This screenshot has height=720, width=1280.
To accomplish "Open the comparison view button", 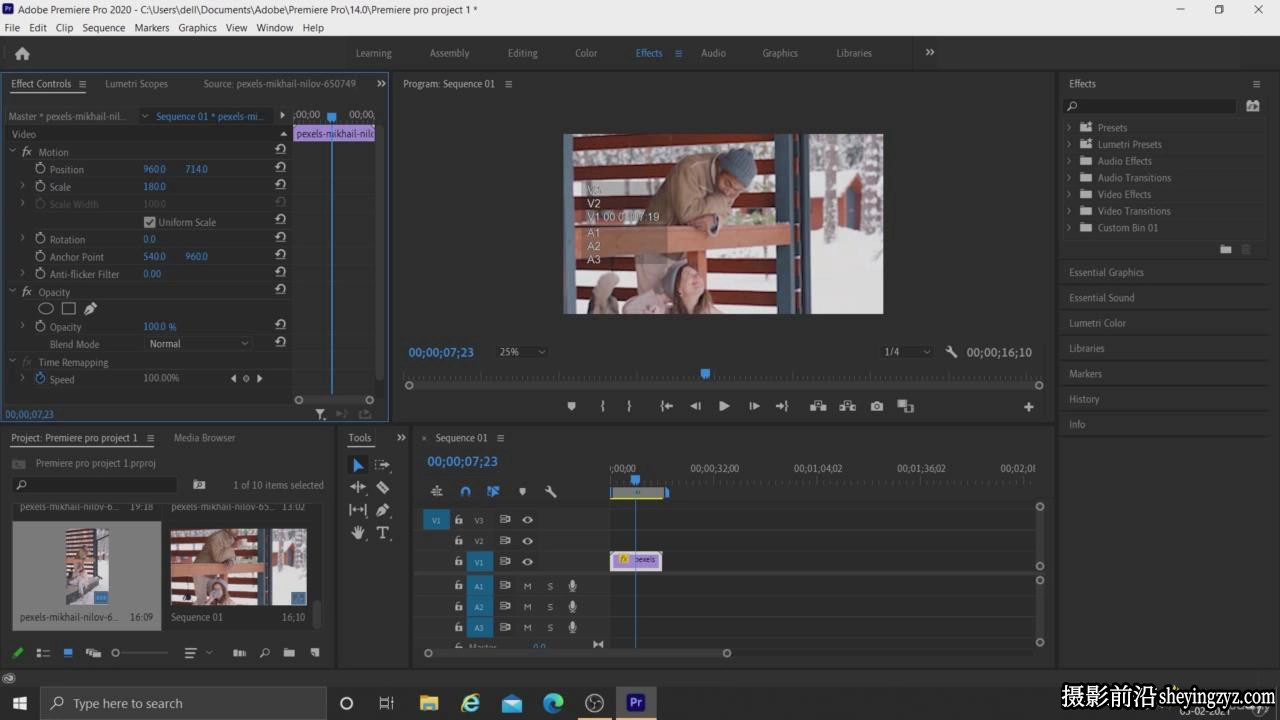I will point(905,406).
